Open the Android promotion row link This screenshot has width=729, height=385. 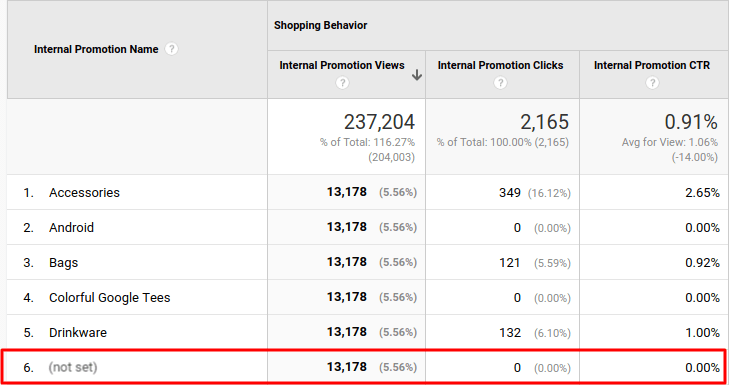point(72,227)
